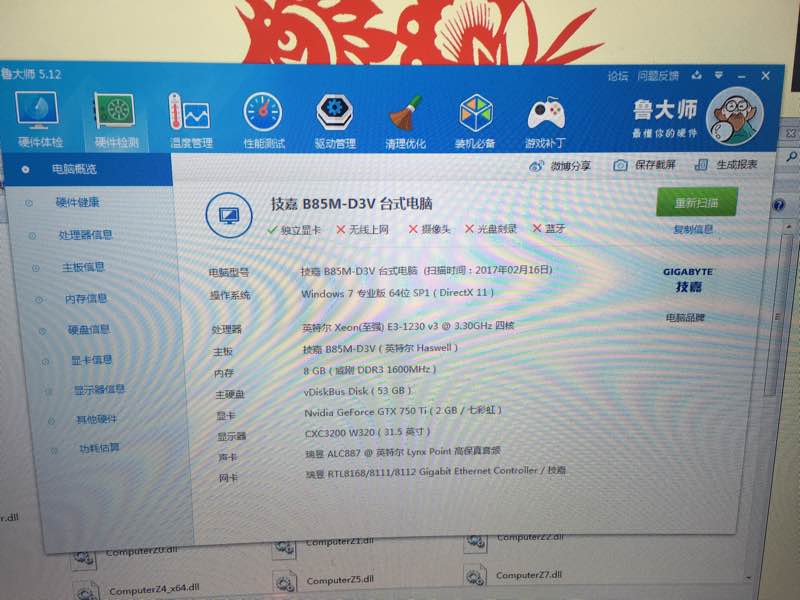Image resolution: width=800 pixels, height=600 pixels.
Task: Click the 8 GB DDR3 1600MHz memory text
Action: pyautogui.click(x=370, y=370)
